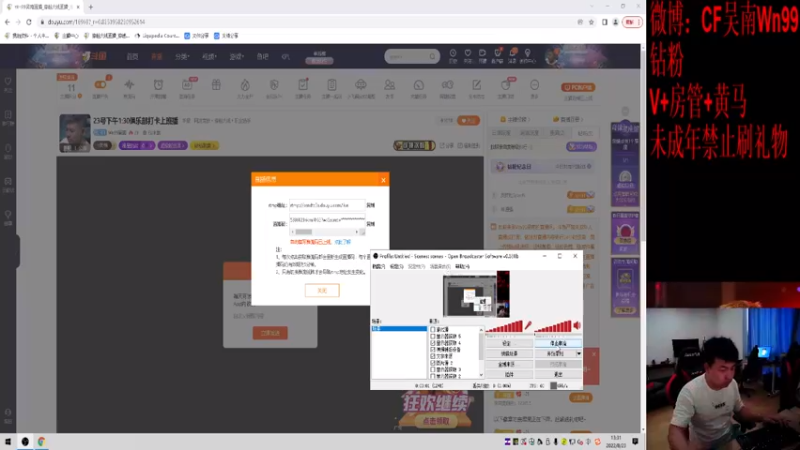Open the location pin icon in Douyu header
The image size is (800, 450).
click(528, 53)
